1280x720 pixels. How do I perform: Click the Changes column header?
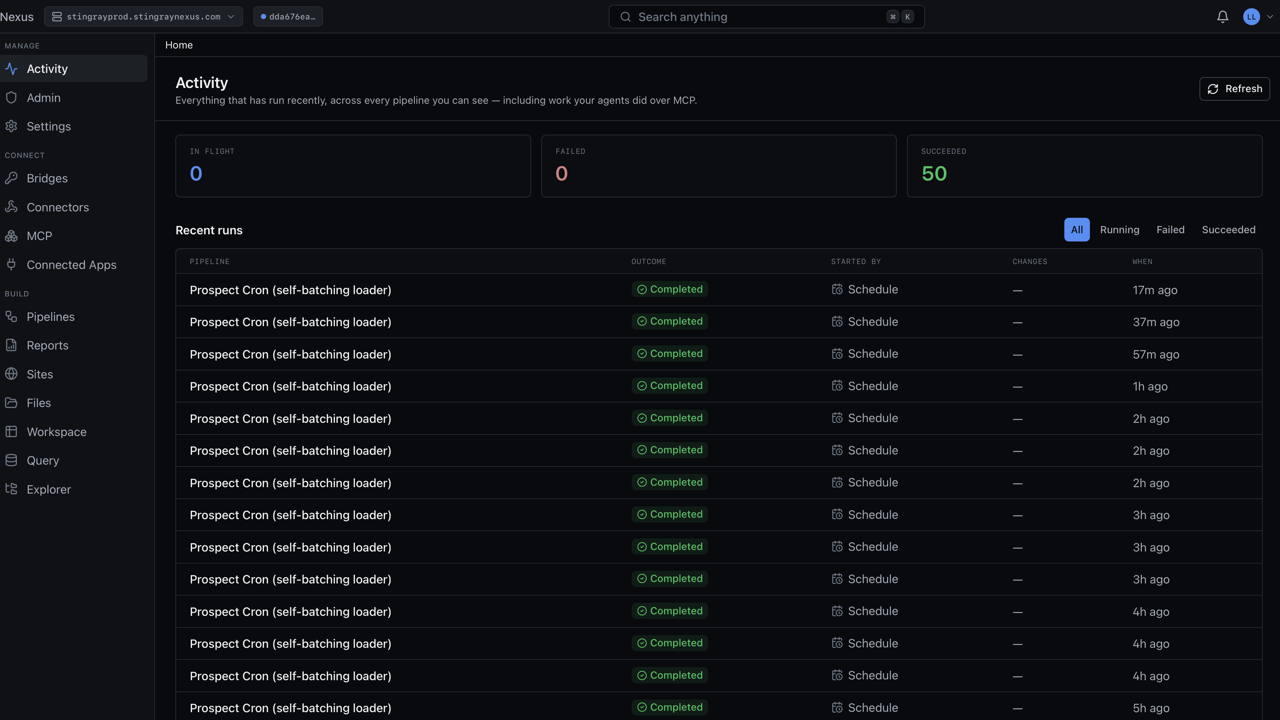coord(1029,262)
